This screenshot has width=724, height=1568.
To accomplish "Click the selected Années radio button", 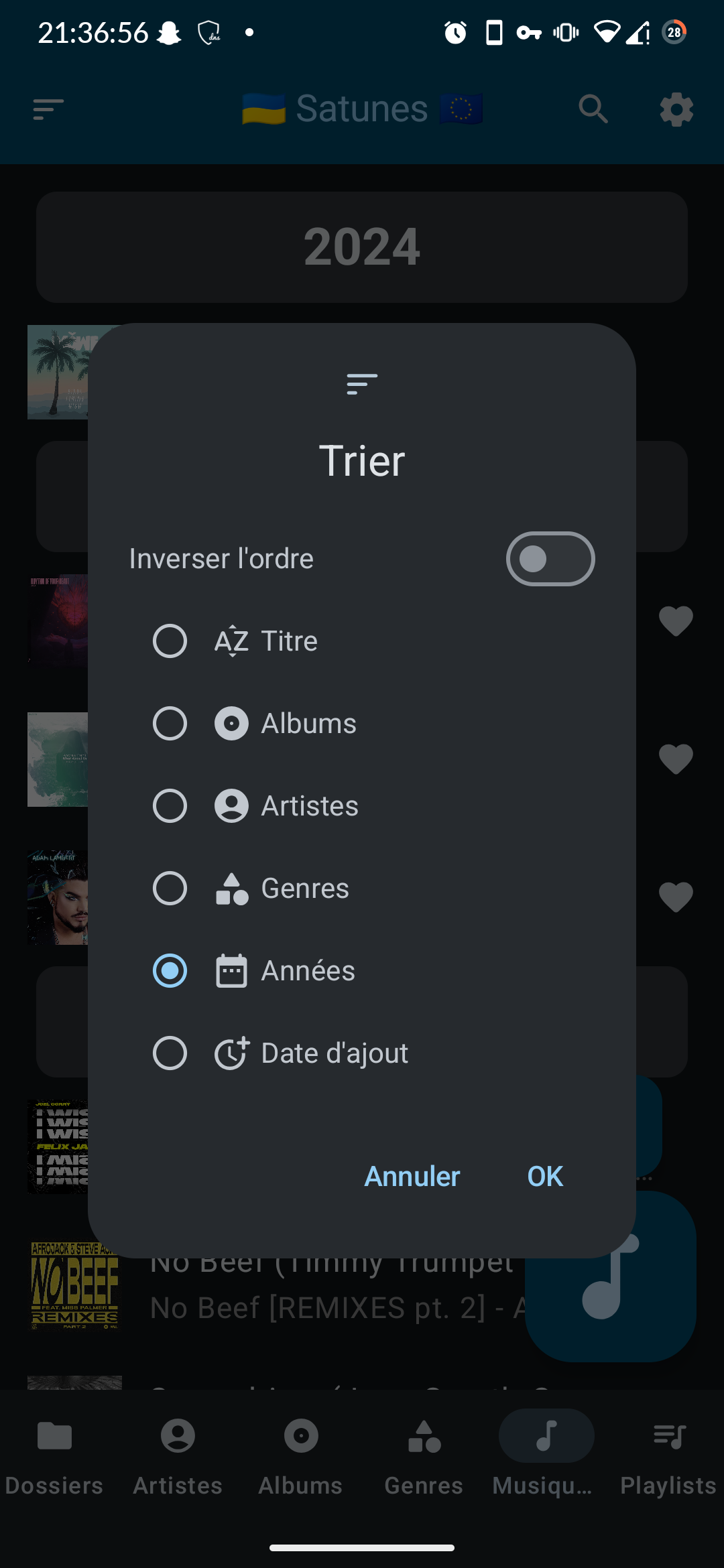I will click(170, 971).
